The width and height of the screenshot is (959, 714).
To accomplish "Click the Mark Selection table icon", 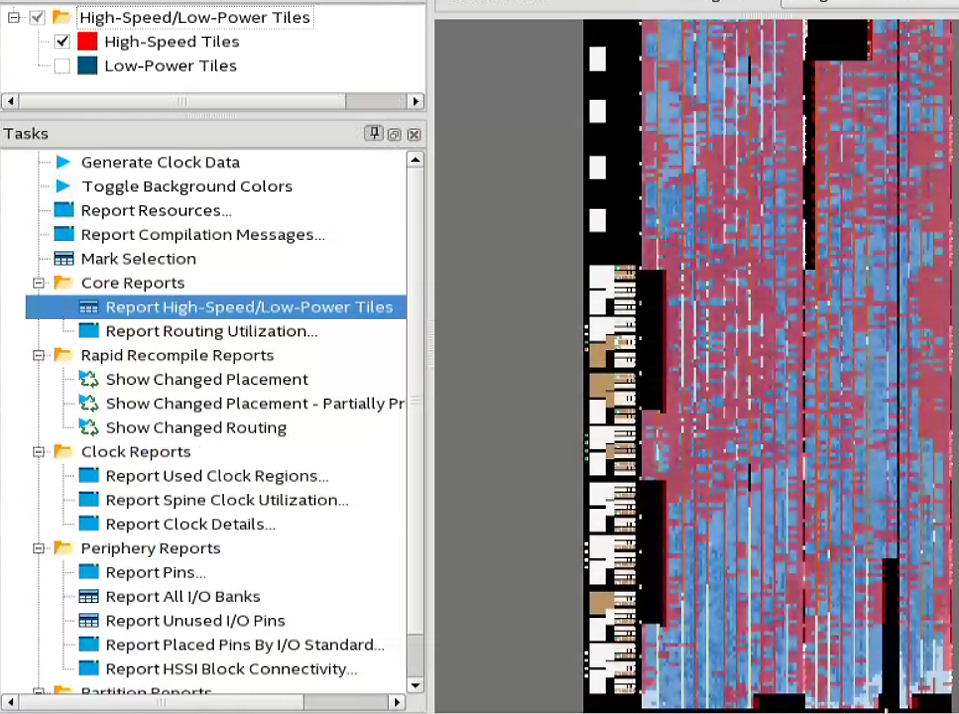I will click(64, 258).
